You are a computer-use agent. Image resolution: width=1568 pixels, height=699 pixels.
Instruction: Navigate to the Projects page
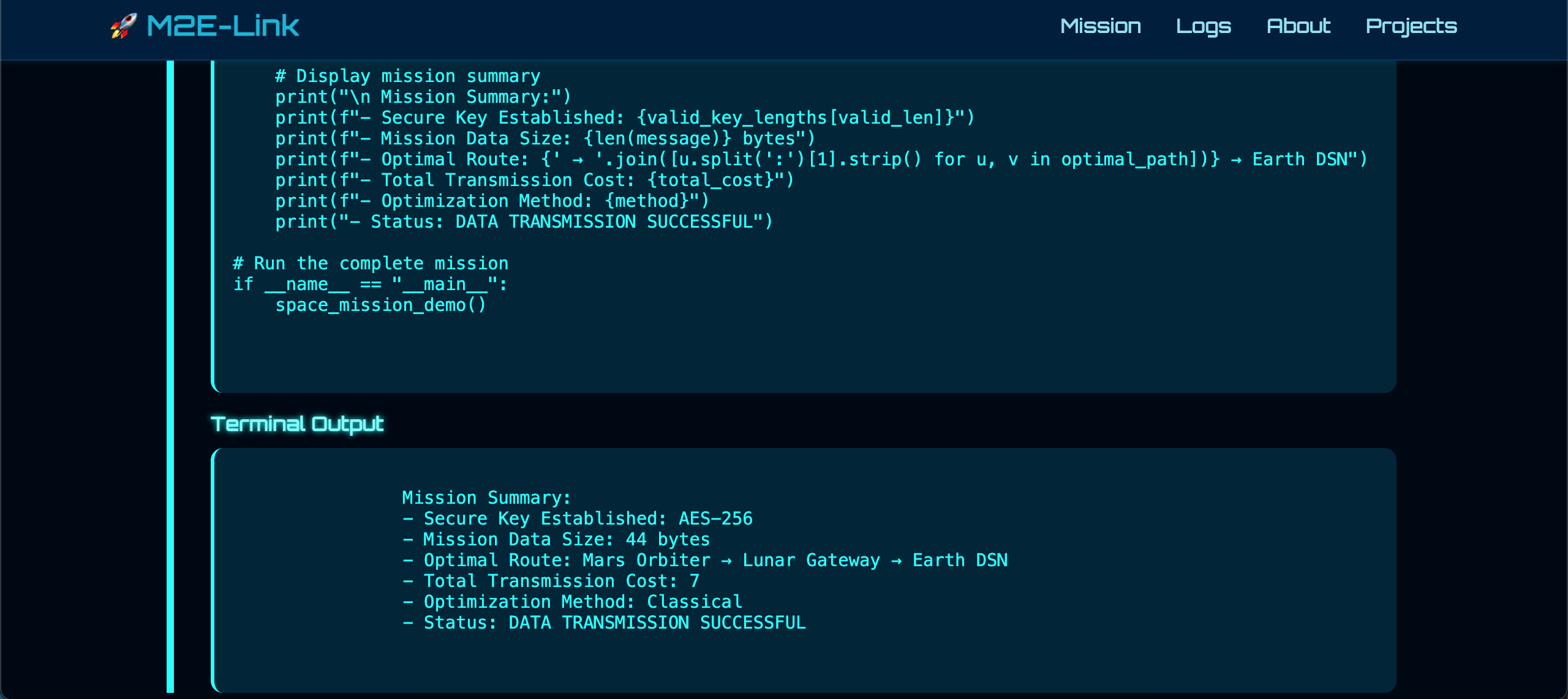tap(1411, 26)
